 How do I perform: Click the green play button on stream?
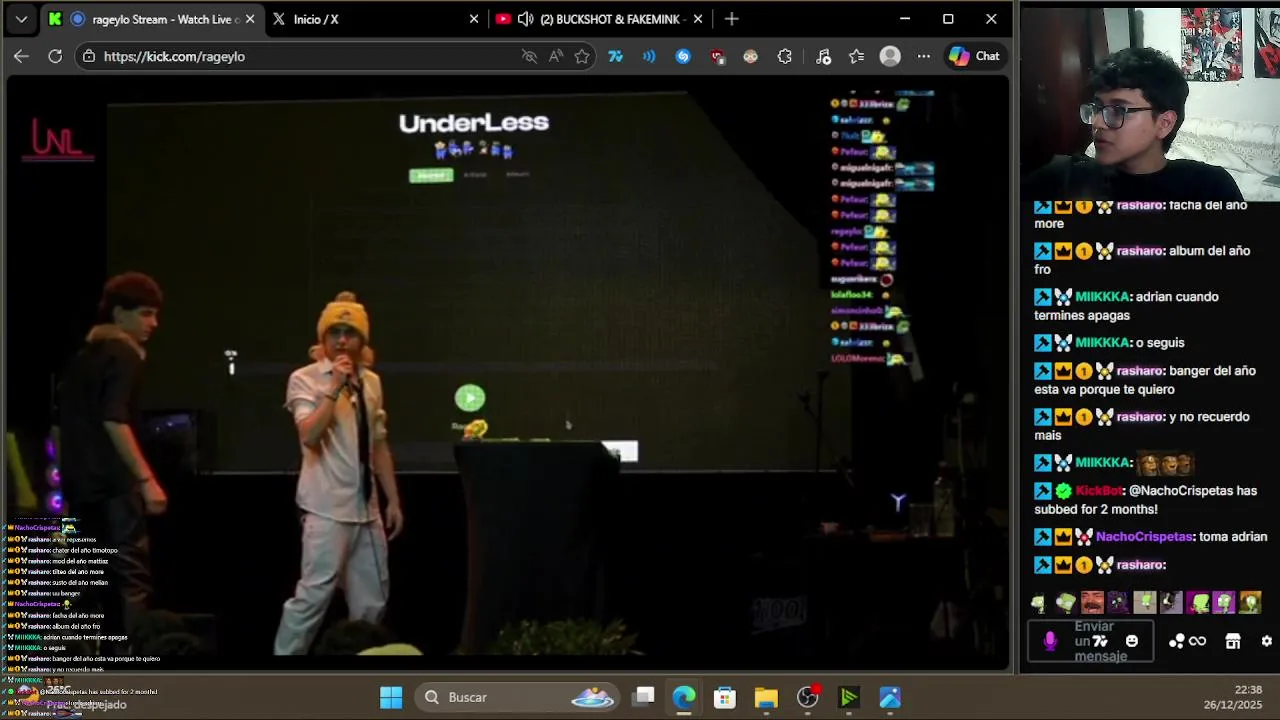click(470, 398)
